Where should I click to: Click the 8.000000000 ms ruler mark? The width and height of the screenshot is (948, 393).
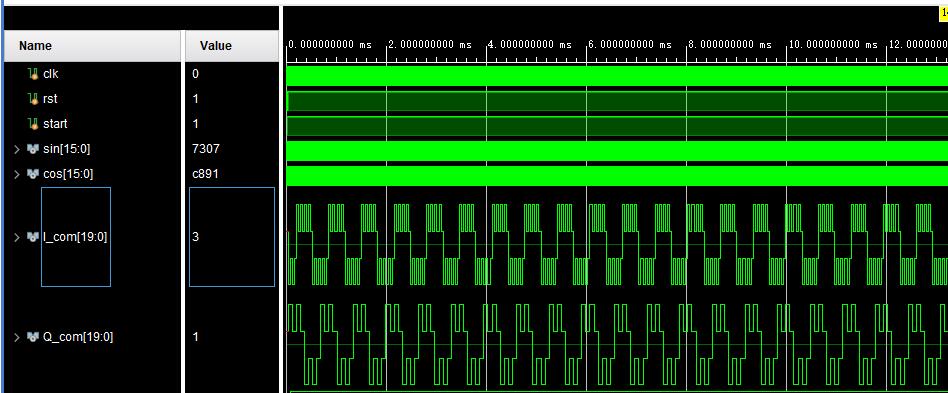pyautogui.click(x=730, y=45)
